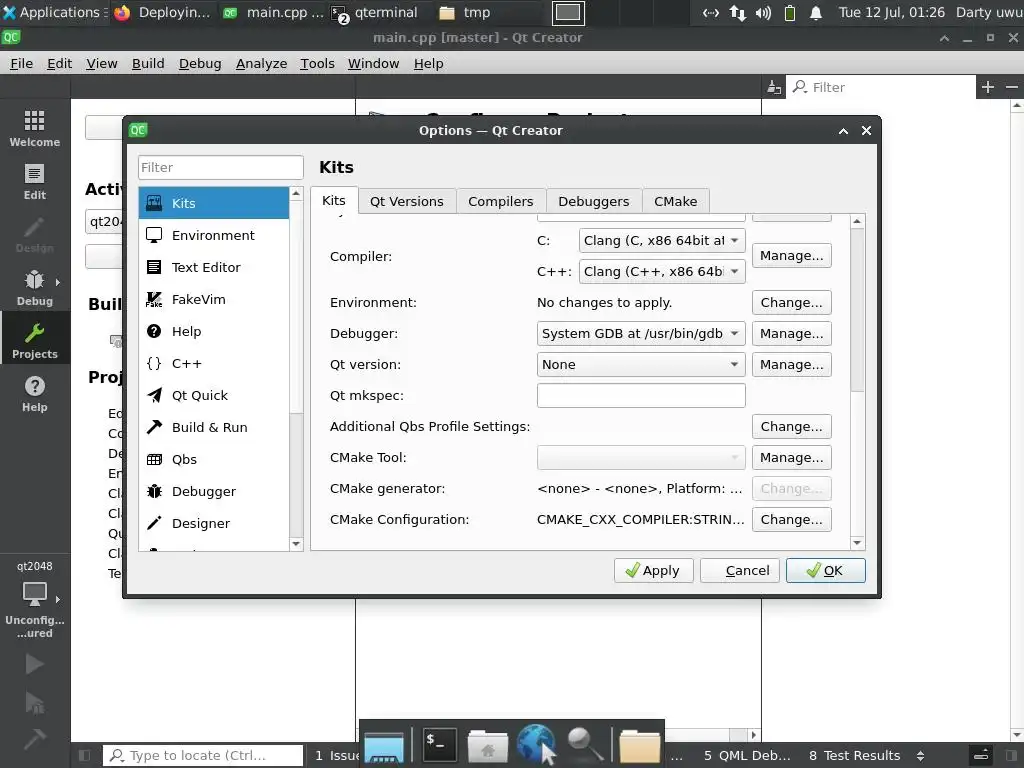Click Change button for CMake Configuration

point(792,520)
